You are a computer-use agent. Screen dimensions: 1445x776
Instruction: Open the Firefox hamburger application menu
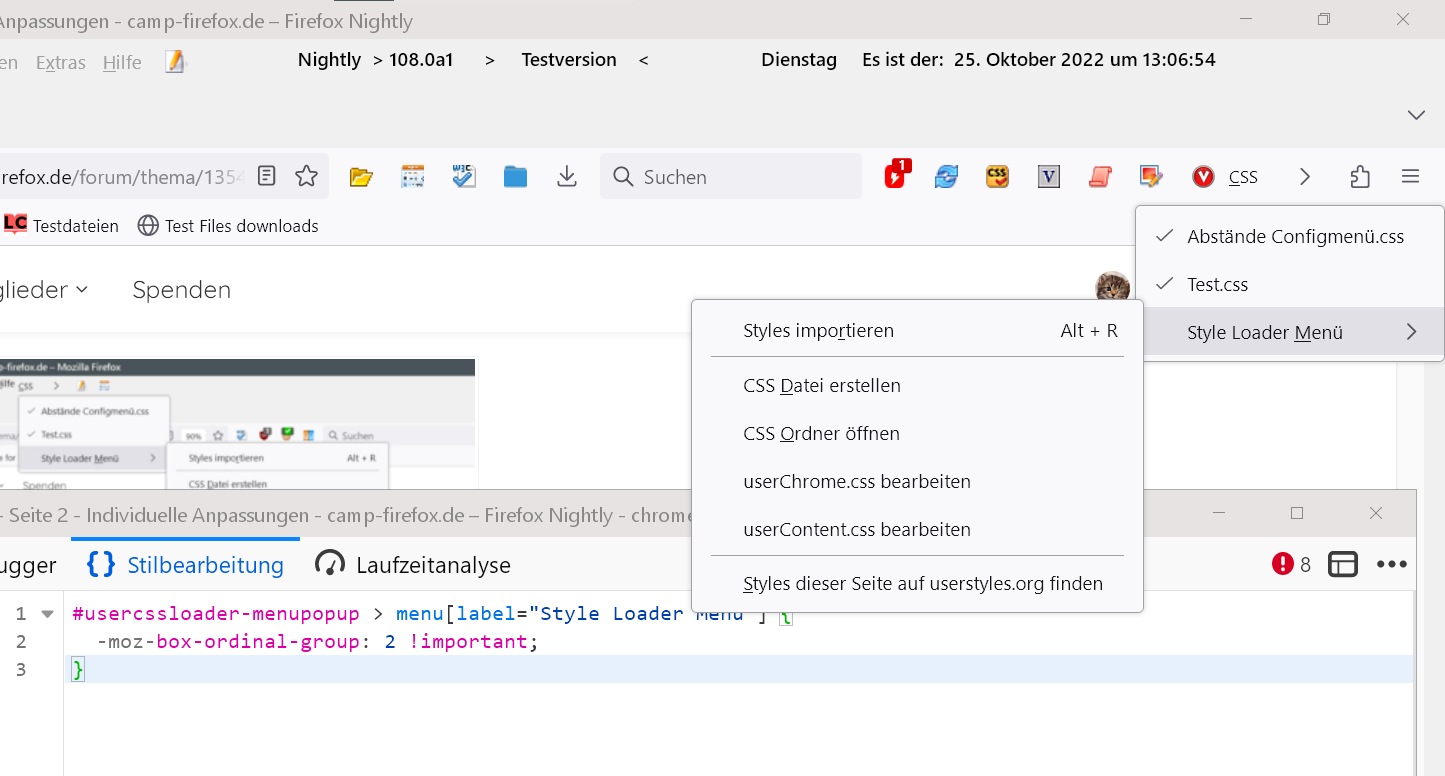tap(1410, 177)
